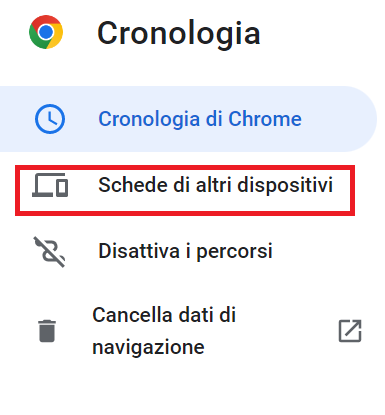Viewport: 385px width, 415px height.
Task: Click the word Disattiva in the sidebar
Action: (139, 251)
